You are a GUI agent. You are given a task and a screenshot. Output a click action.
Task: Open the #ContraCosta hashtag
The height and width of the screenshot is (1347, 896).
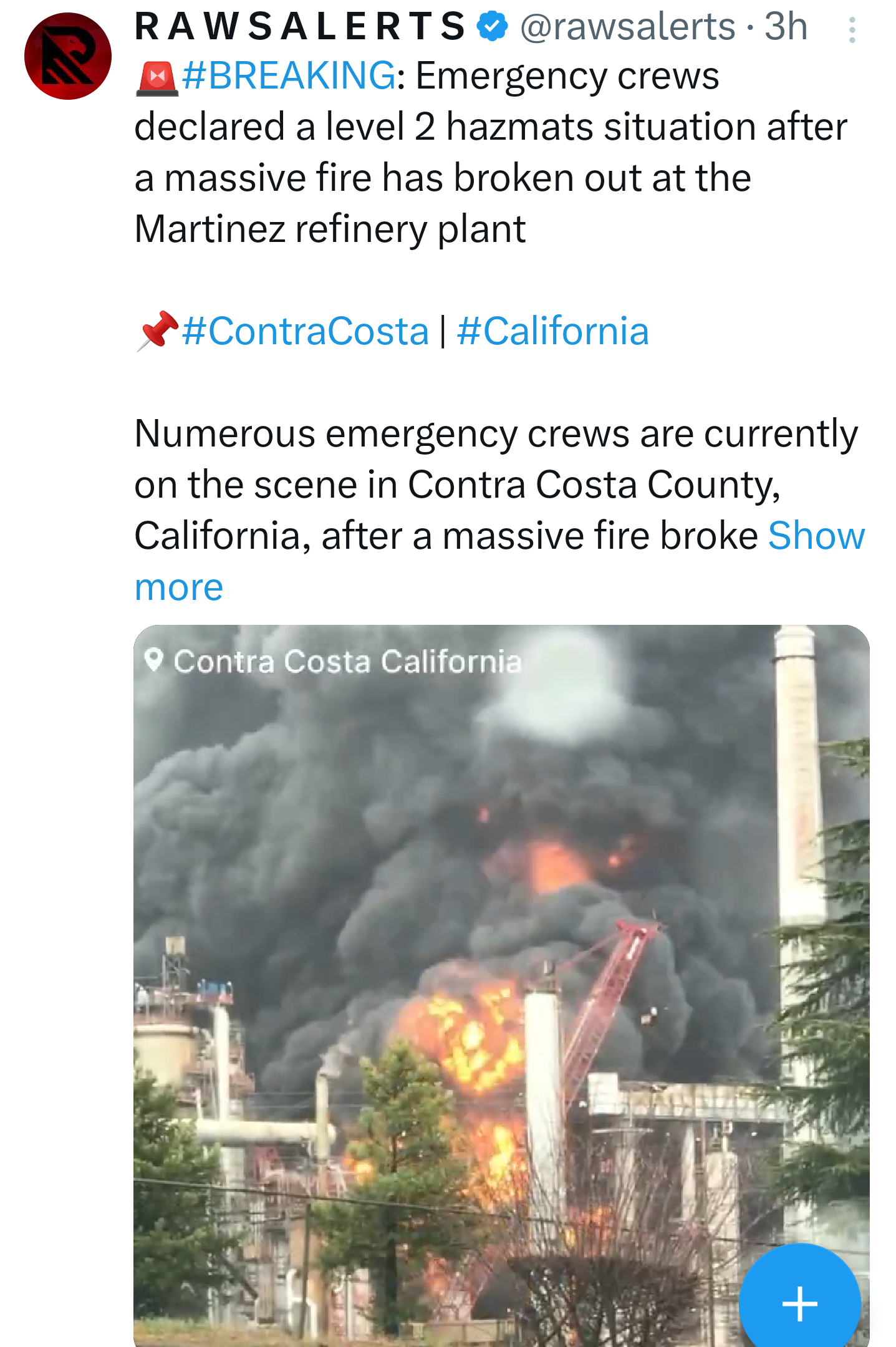coord(306,331)
